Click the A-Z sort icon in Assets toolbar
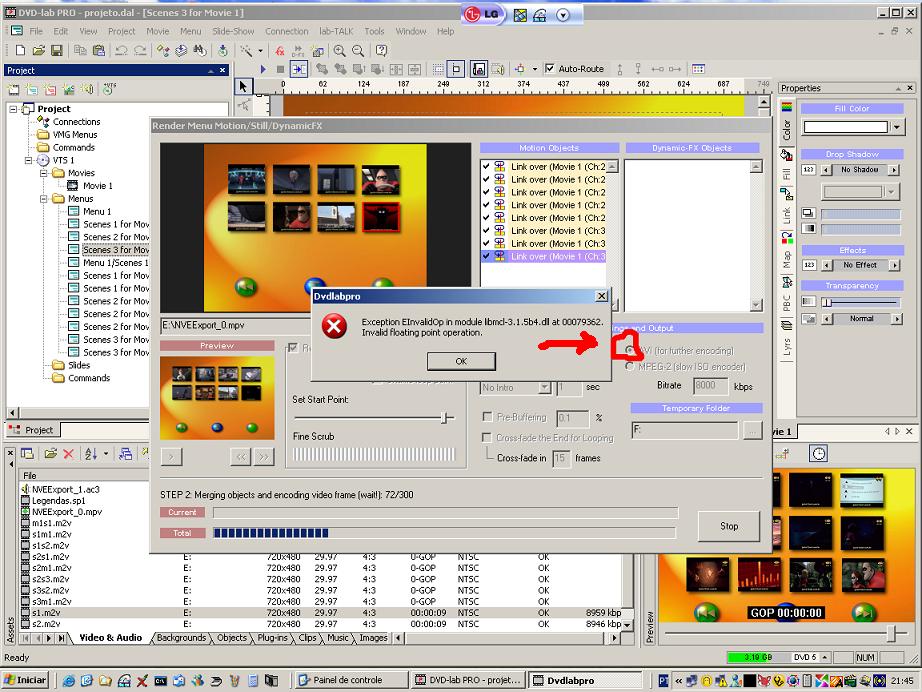This screenshot has height=692, width=922. pyautogui.click(x=91, y=454)
